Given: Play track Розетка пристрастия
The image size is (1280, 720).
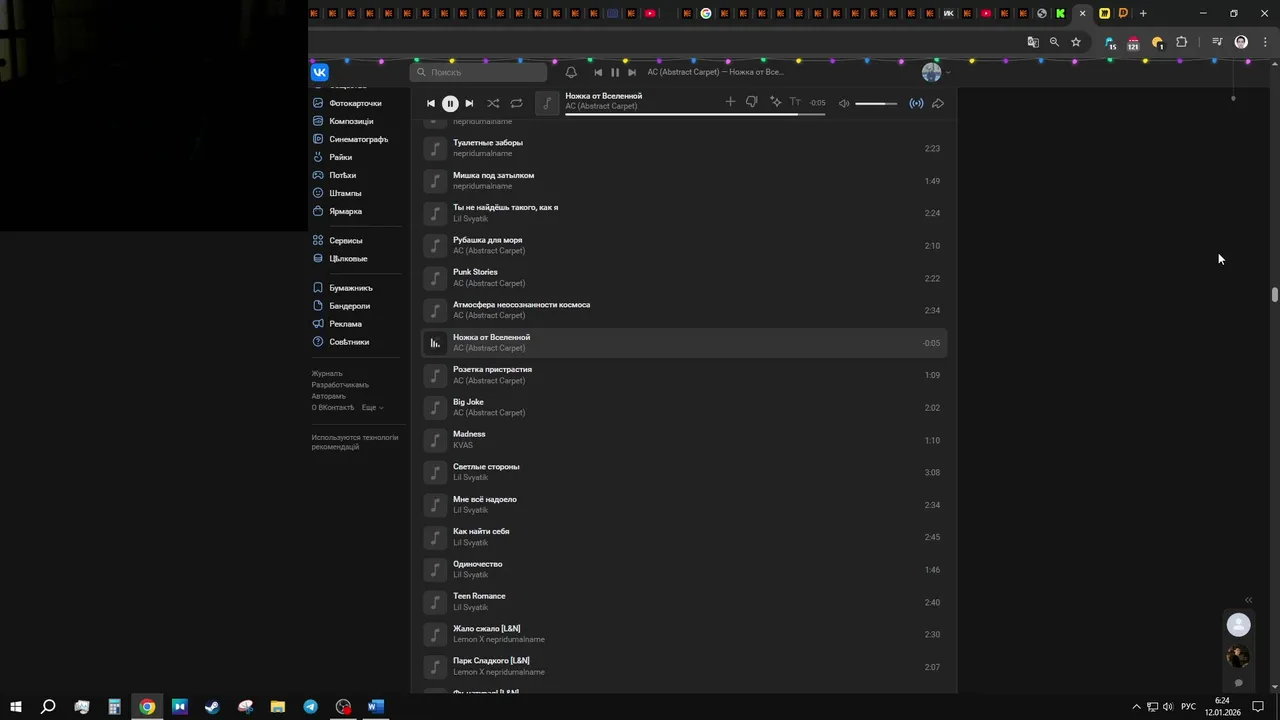Looking at the screenshot, I should coord(684,375).
